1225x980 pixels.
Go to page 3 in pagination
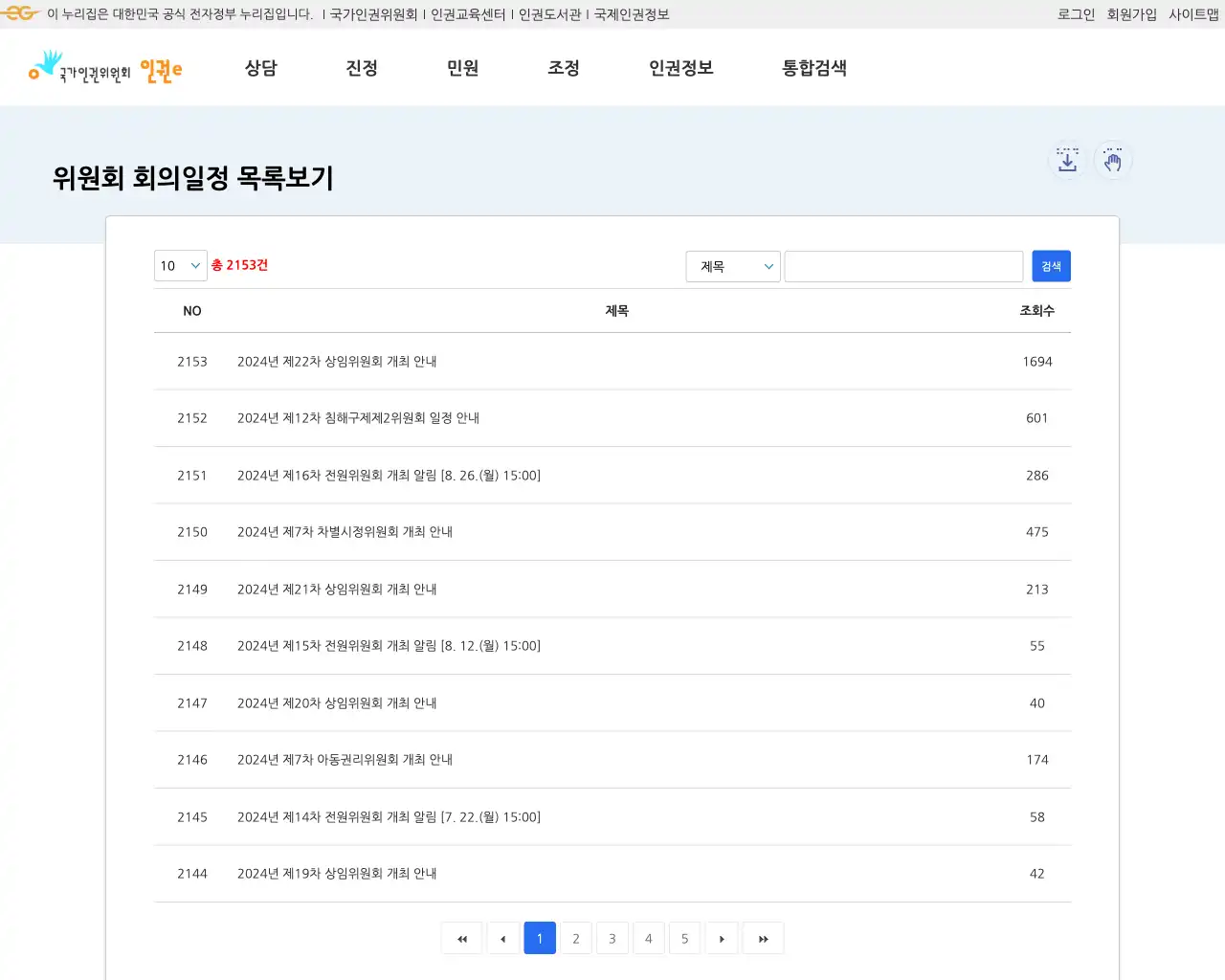pos(612,938)
